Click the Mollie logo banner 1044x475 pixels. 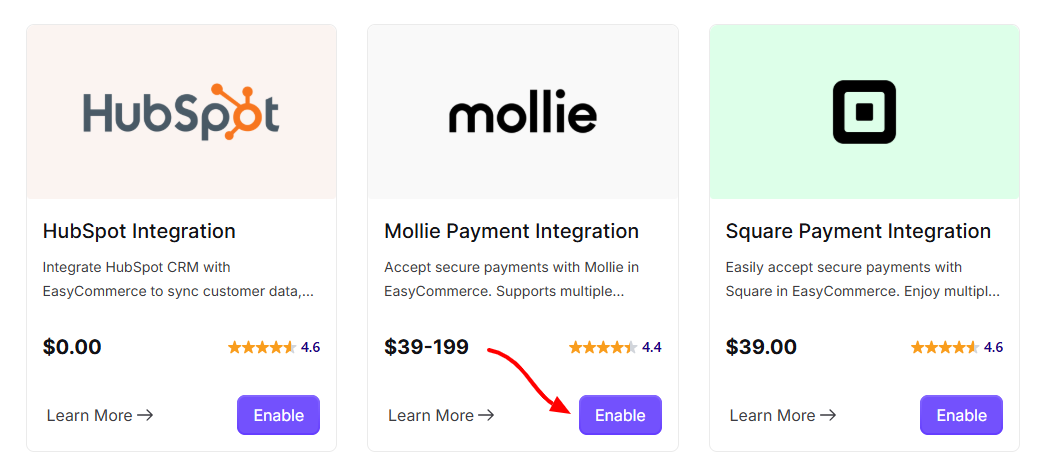pos(523,112)
